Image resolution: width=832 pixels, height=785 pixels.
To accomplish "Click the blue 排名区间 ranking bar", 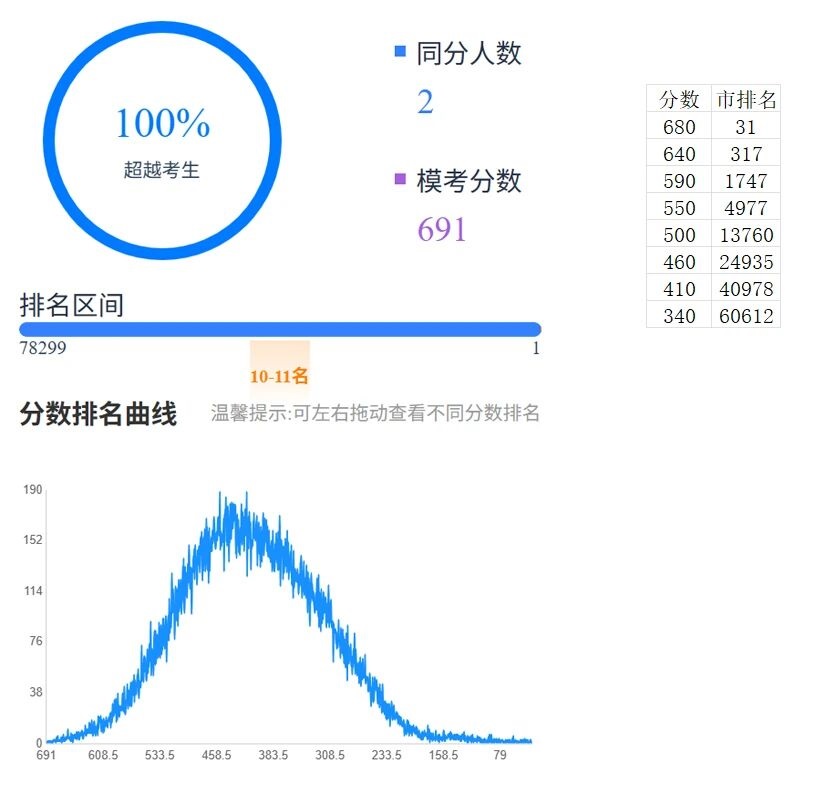I will point(280,329).
